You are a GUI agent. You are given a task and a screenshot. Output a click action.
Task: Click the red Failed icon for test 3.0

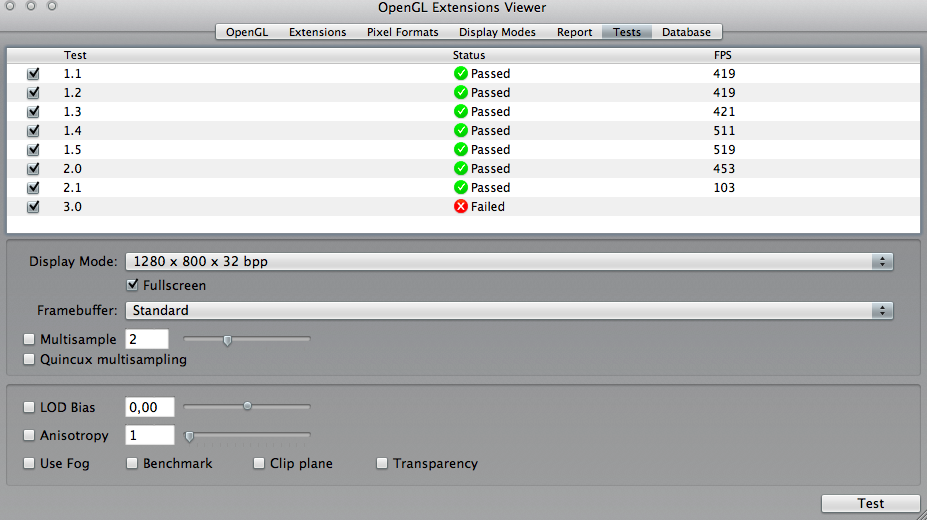pyautogui.click(x=461, y=206)
